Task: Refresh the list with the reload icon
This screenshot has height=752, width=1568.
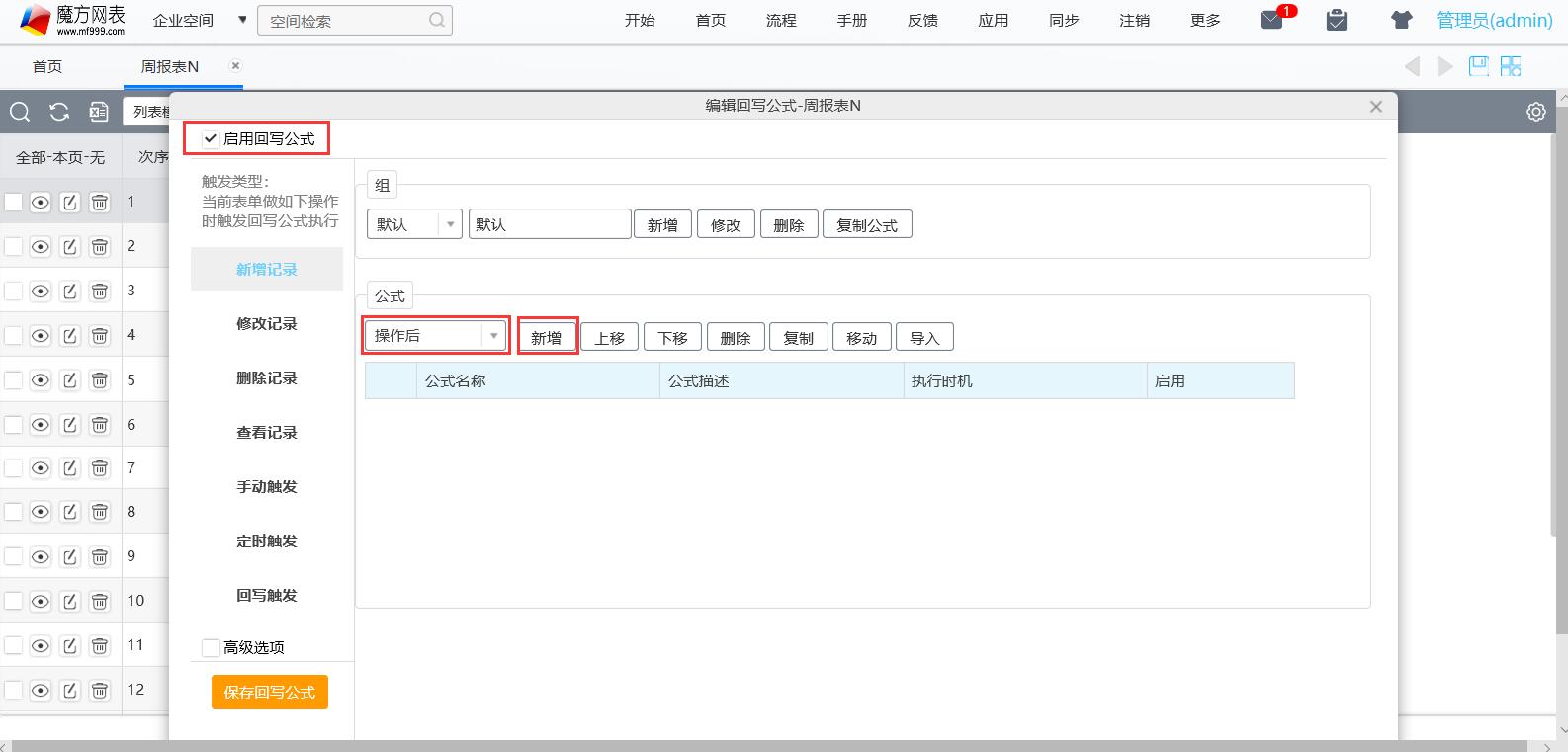Action: click(59, 112)
